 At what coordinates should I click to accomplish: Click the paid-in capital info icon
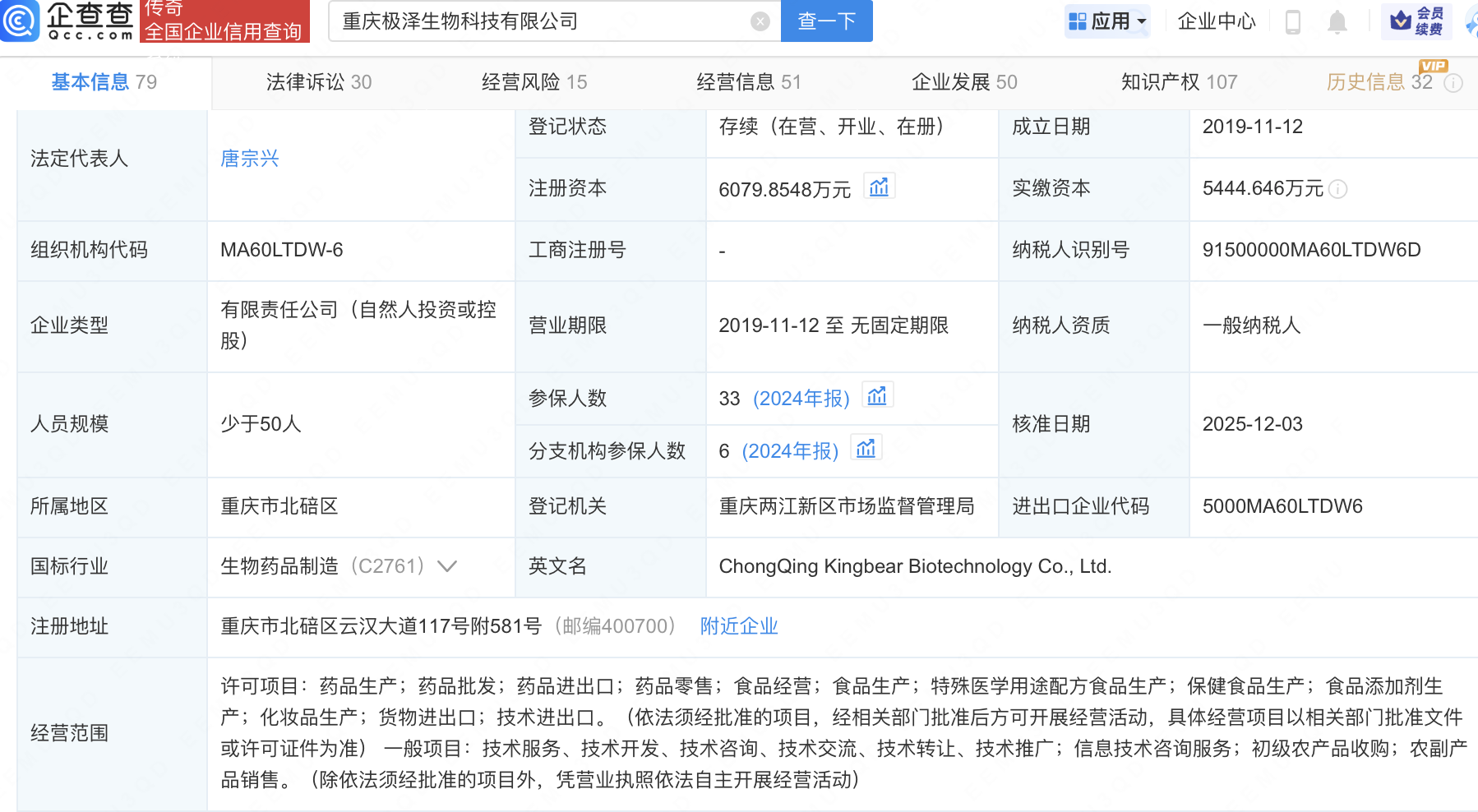pyautogui.click(x=1338, y=190)
